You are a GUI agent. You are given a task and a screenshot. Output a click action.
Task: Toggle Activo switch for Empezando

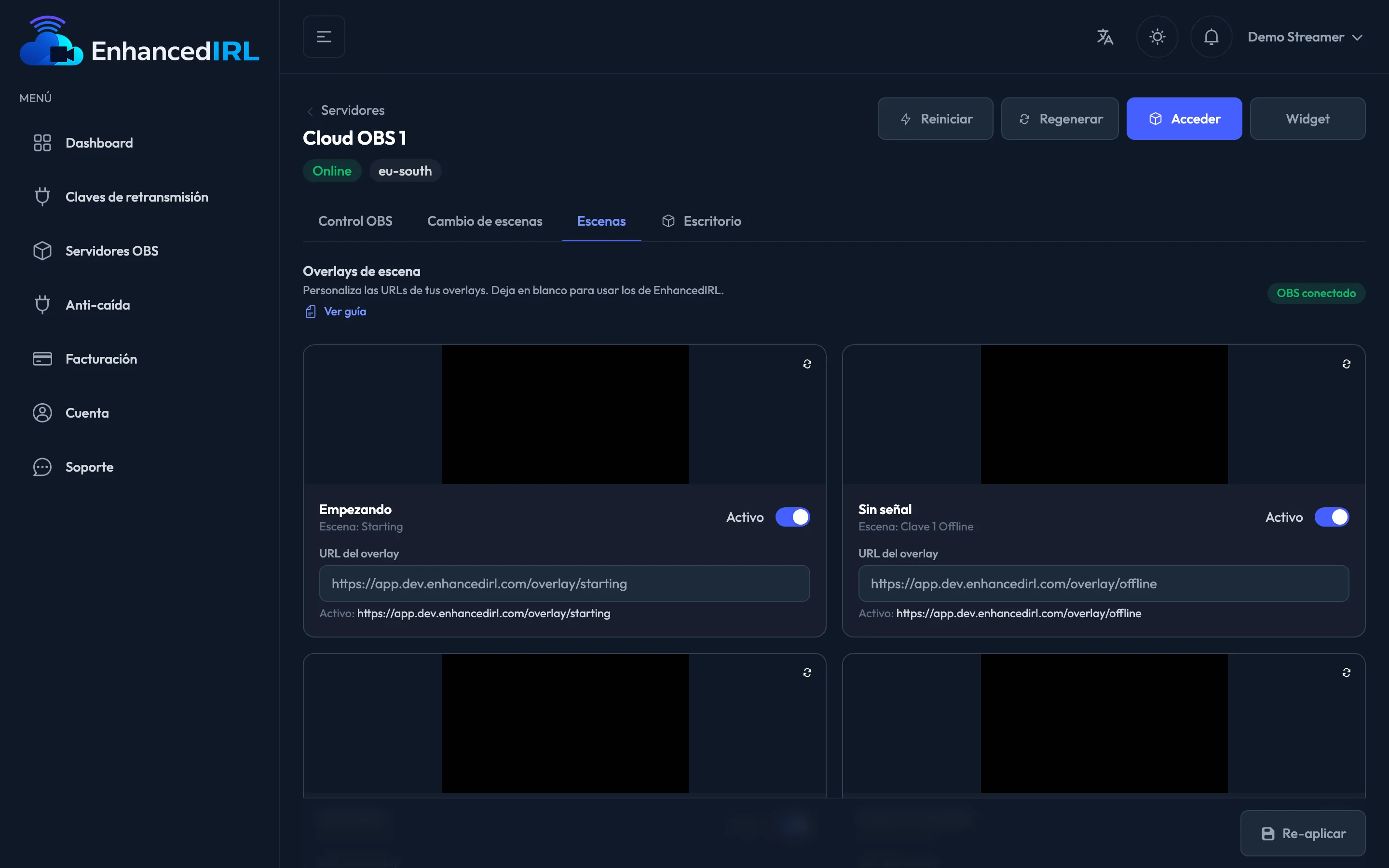(793, 517)
